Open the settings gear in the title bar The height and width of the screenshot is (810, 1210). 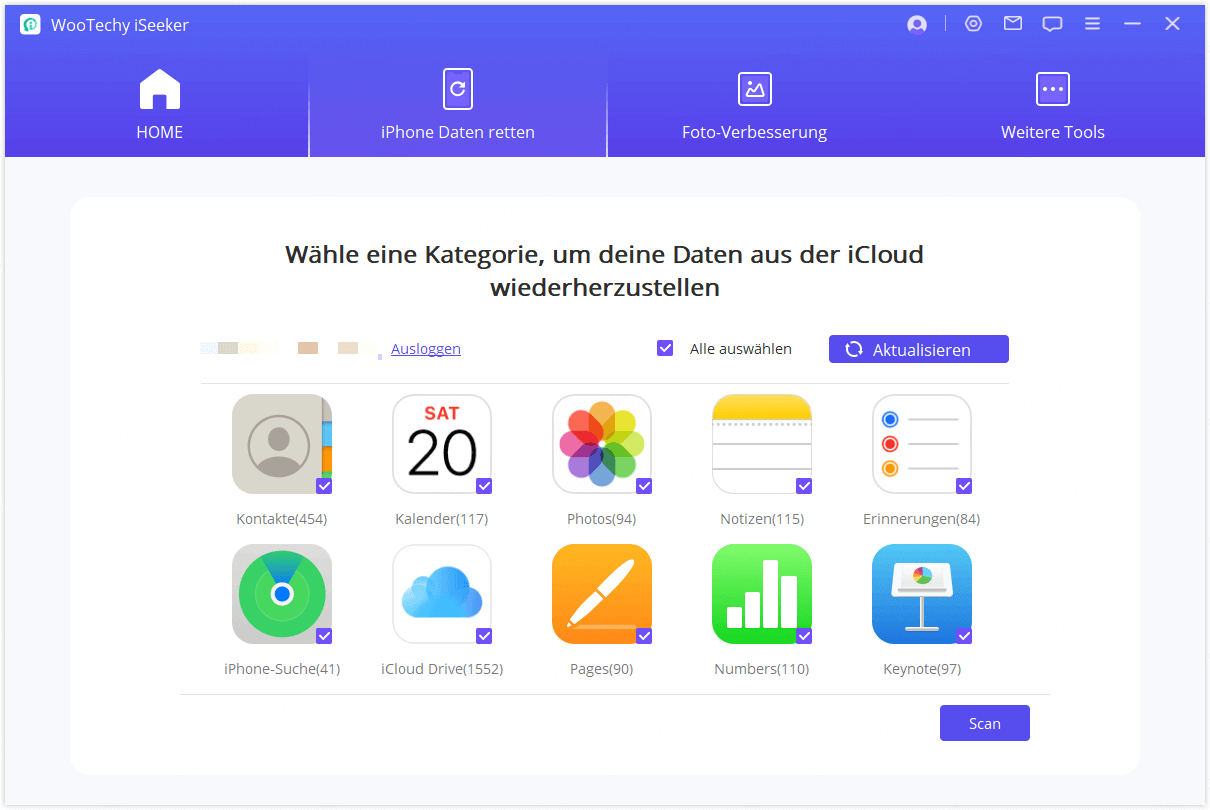pyautogui.click(x=973, y=23)
